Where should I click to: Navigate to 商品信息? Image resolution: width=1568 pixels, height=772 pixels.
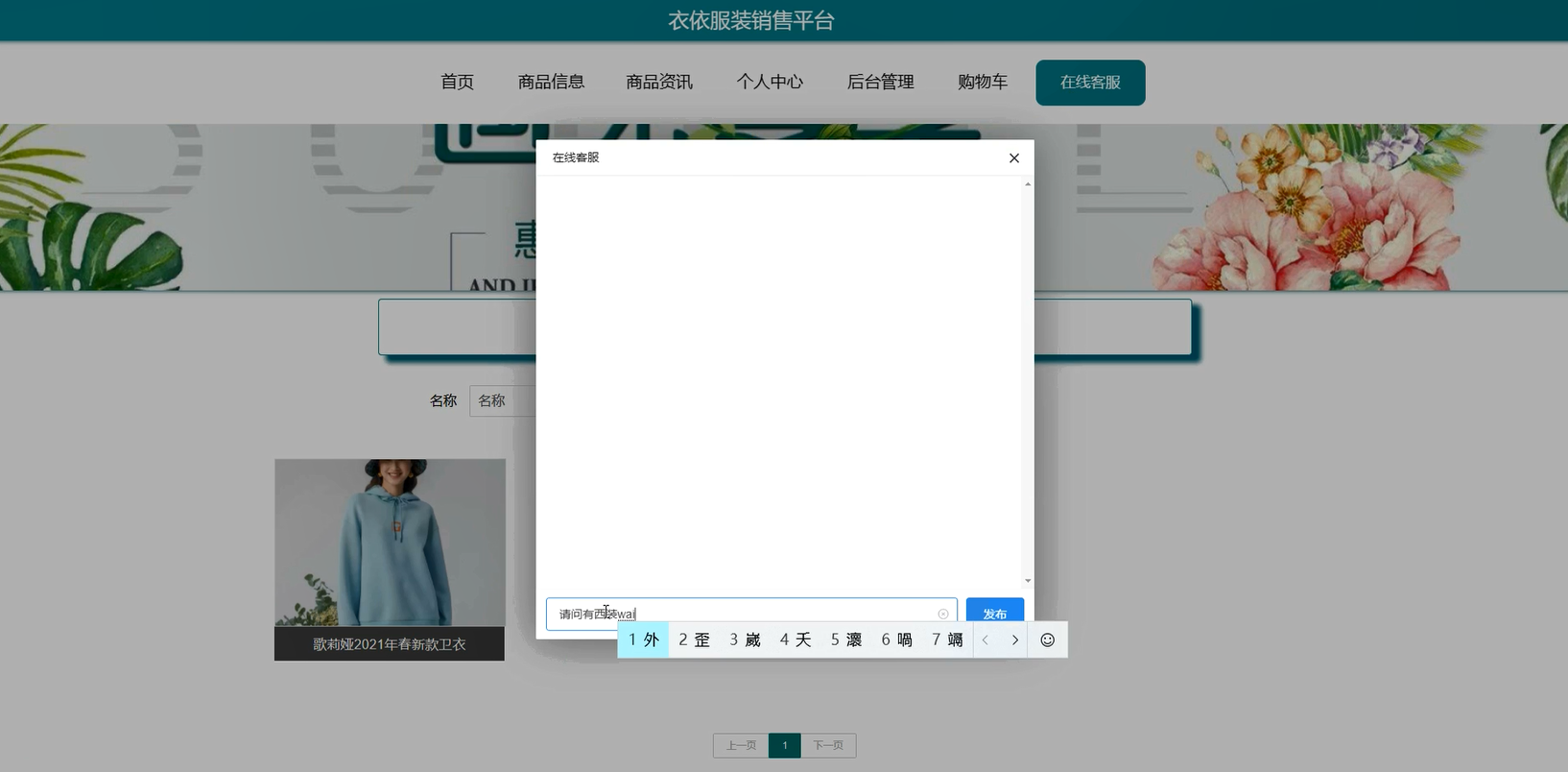coord(551,83)
